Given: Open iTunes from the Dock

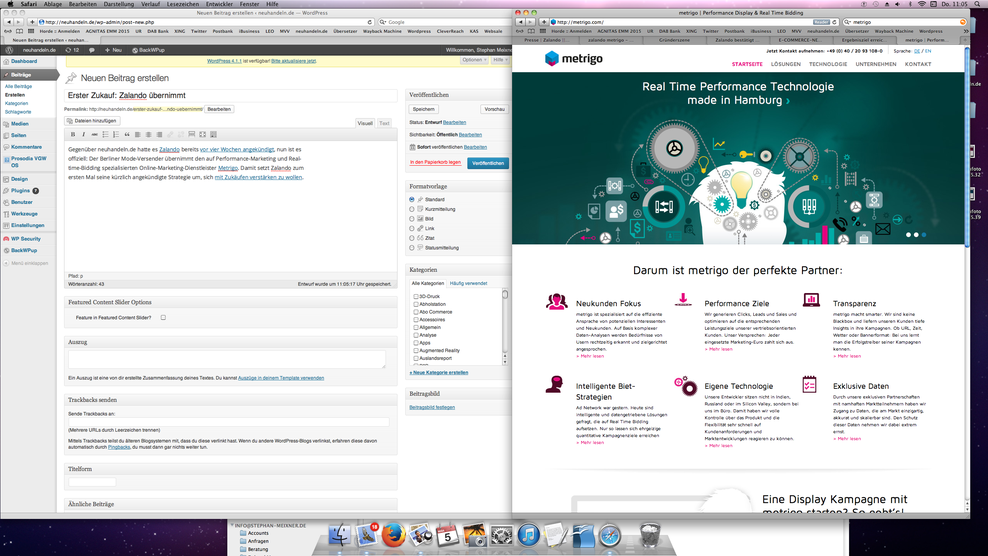Looking at the screenshot, I should 529,536.
